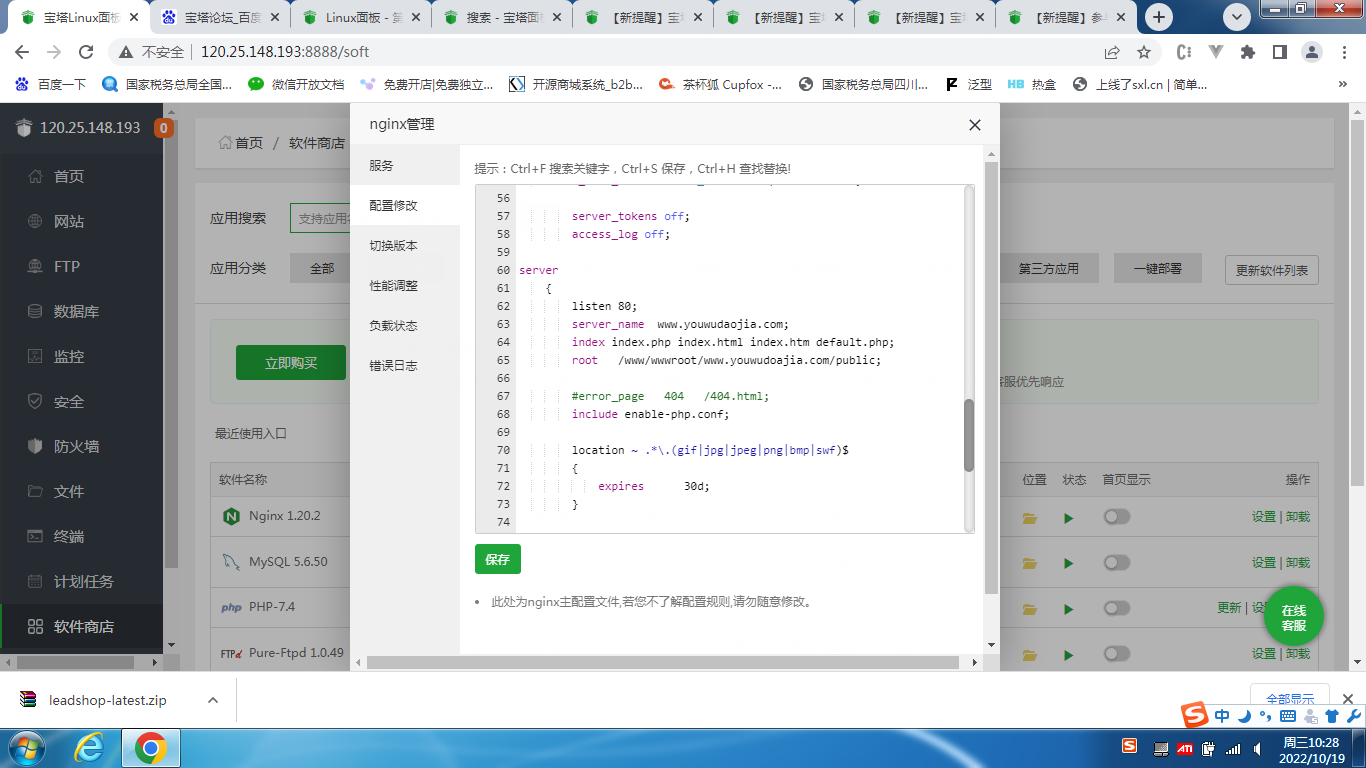This screenshot has height=768, width=1366.
Task: Open the 安全 shield icon in the sidebar
Action: tap(36, 402)
